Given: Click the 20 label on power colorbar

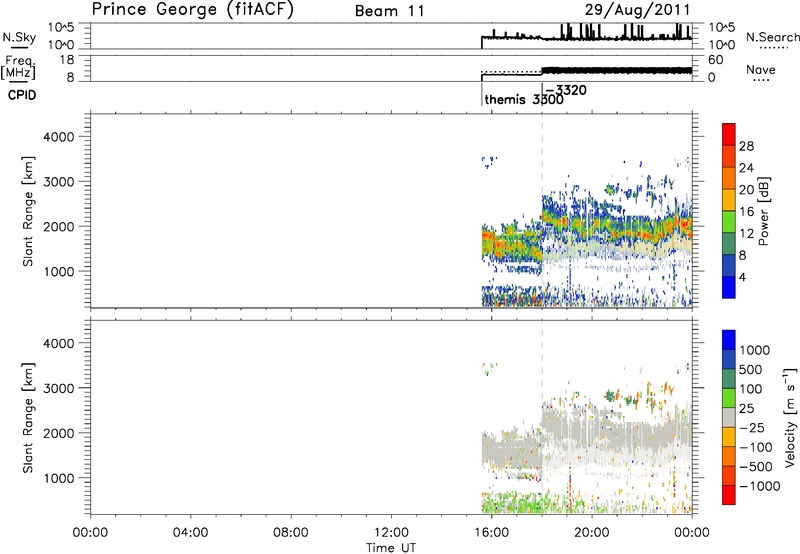Looking at the screenshot, I should pos(746,190).
